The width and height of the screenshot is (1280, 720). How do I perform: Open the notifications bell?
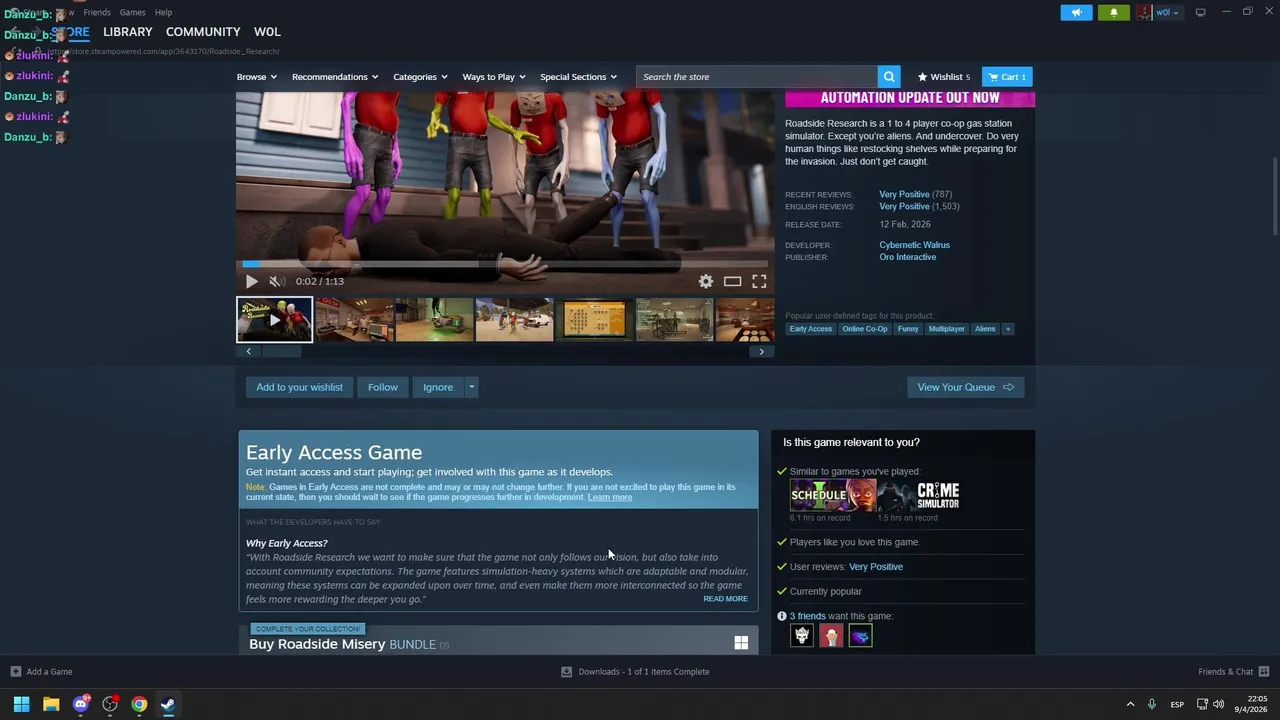click(x=1114, y=12)
